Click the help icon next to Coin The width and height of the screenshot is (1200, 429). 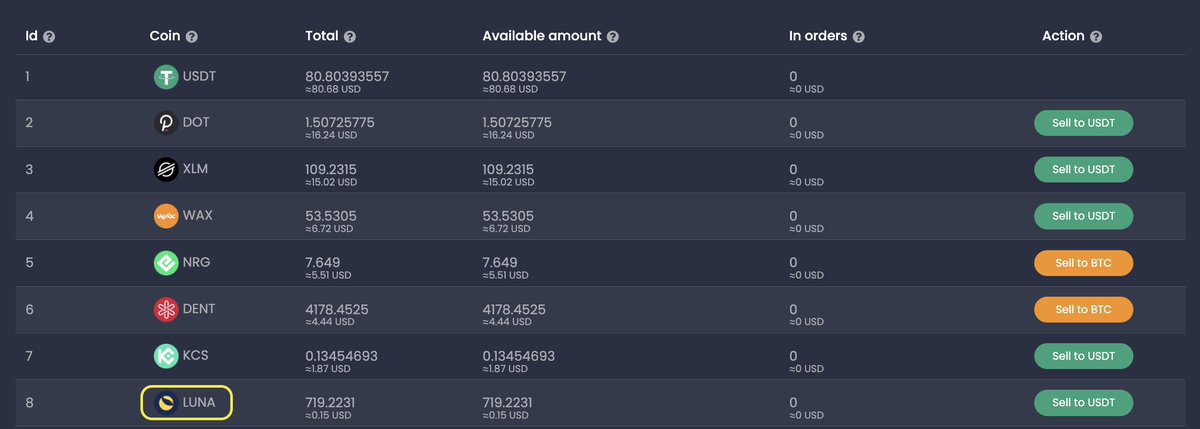pos(192,36)
